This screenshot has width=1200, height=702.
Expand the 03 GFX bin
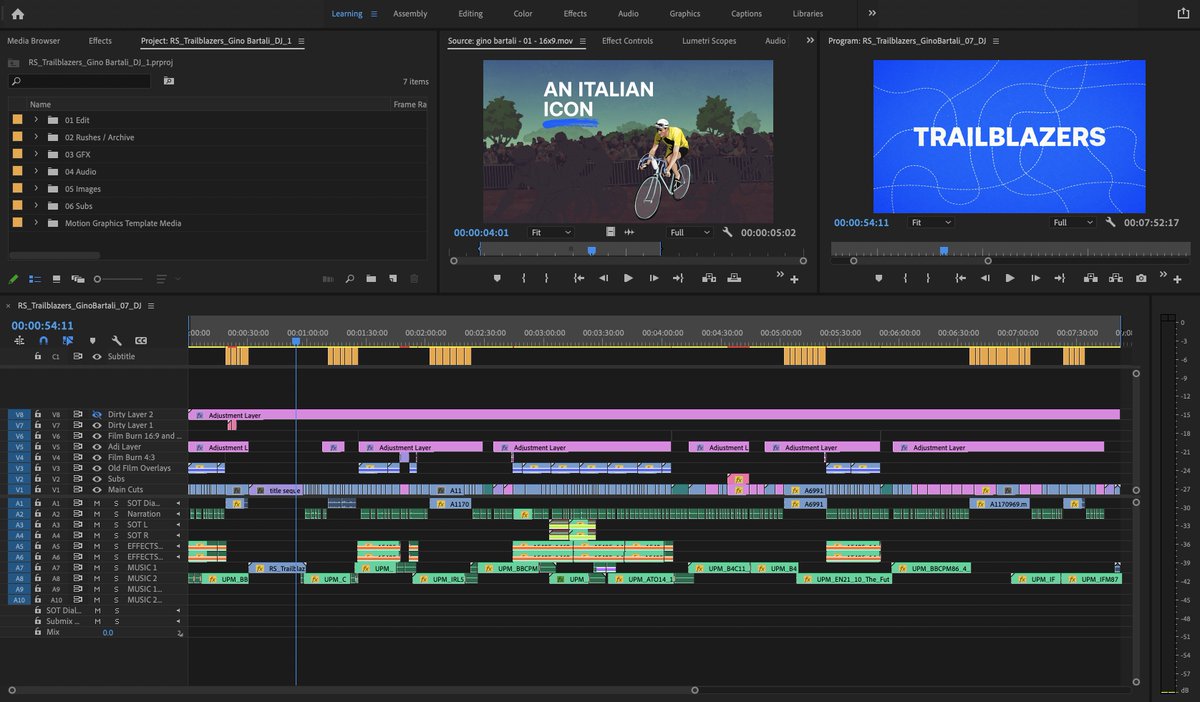point(36,154)
